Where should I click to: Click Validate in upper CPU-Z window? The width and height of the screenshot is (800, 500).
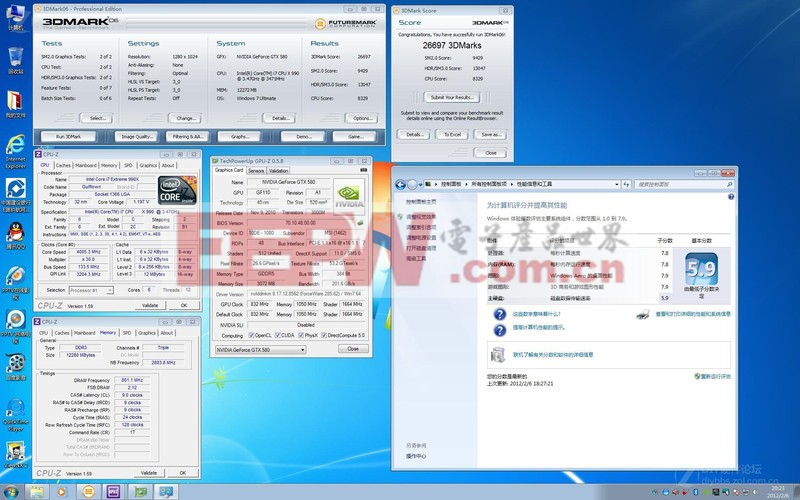(150, 305)
